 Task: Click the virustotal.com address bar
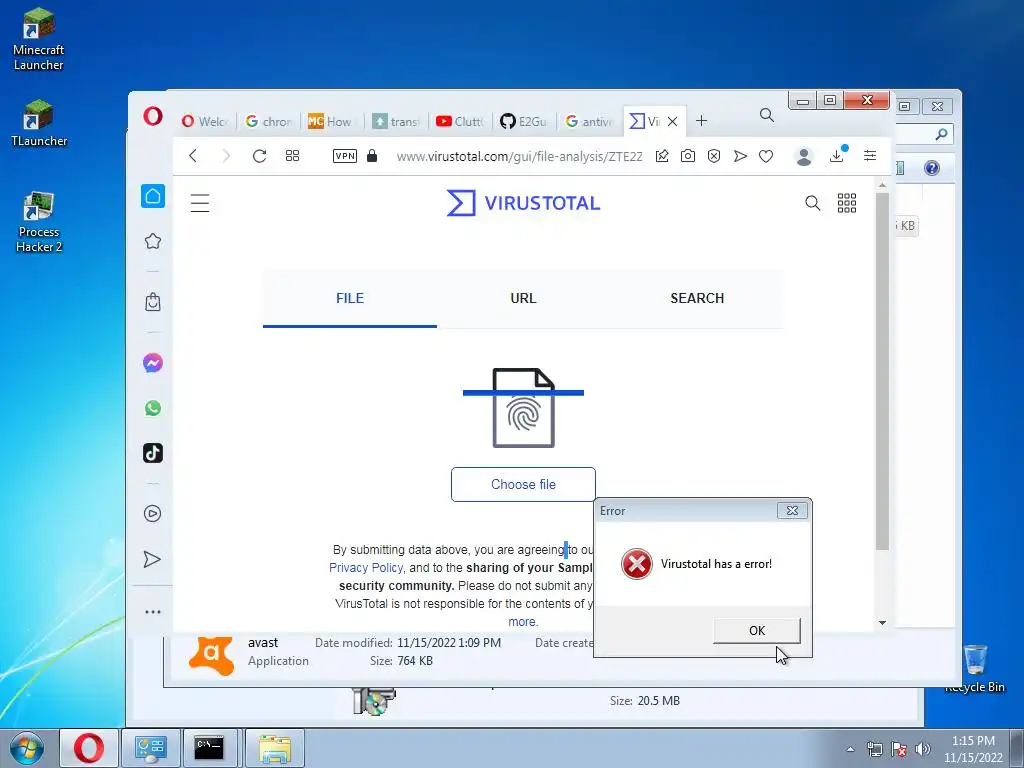point(519,157)
